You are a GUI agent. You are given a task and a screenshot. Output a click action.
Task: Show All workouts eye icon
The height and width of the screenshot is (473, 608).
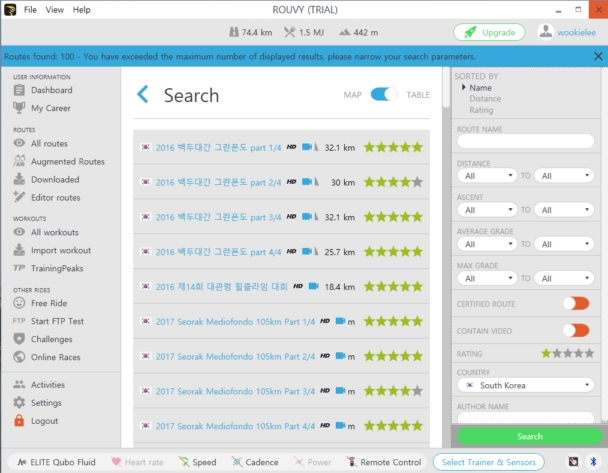point(19,232)
